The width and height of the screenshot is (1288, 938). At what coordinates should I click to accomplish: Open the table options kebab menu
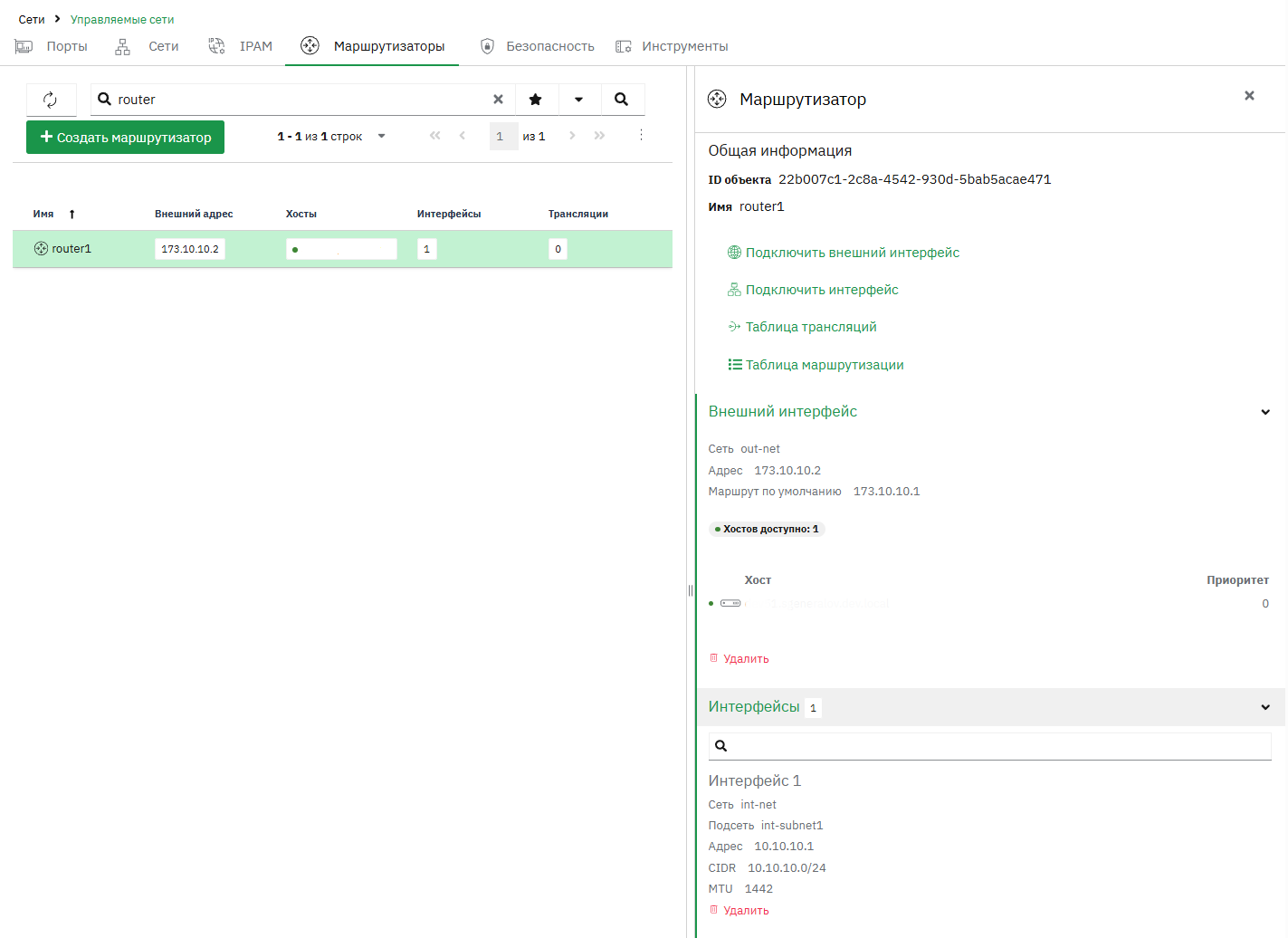tap(641, 135)
